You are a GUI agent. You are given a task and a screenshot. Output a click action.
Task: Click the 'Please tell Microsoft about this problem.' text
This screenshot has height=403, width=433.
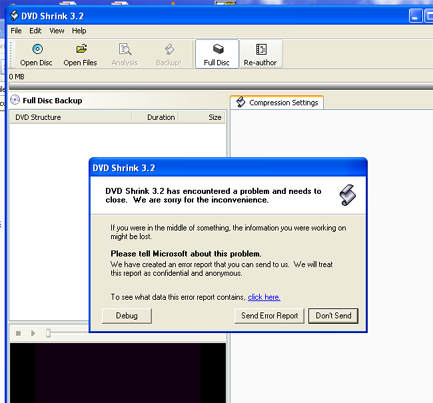(x=186, y=254)
